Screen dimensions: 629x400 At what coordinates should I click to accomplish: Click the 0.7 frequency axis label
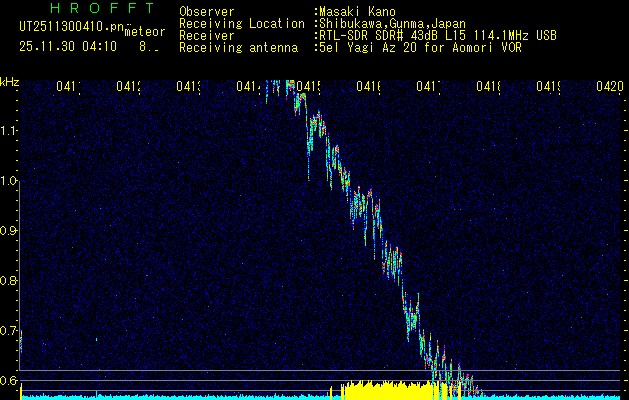pos(9,331)
